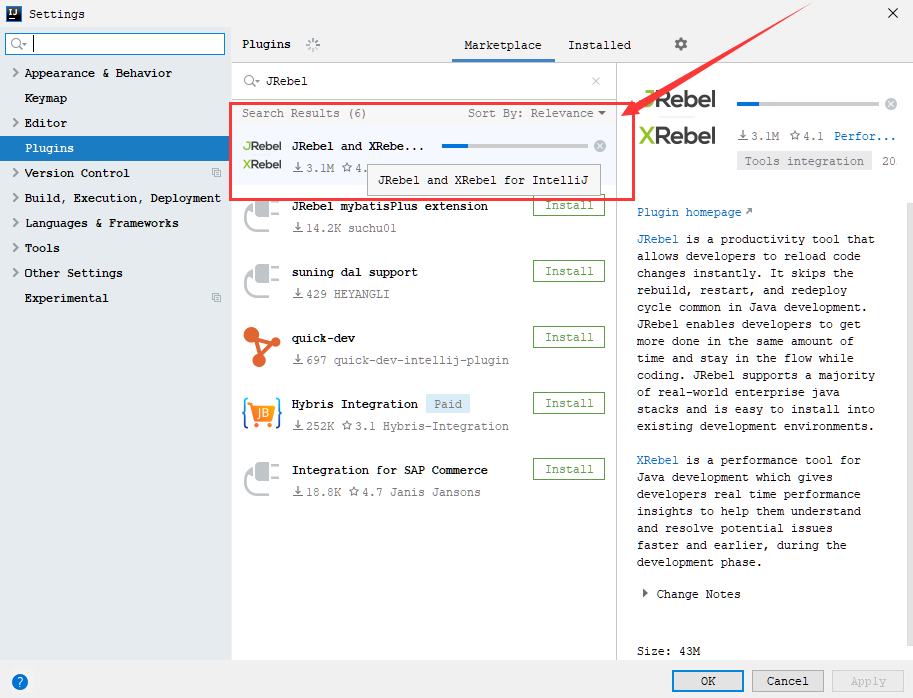Focus the settings search field
Viewport: 913px width, 698px height.
pos(115,44)
